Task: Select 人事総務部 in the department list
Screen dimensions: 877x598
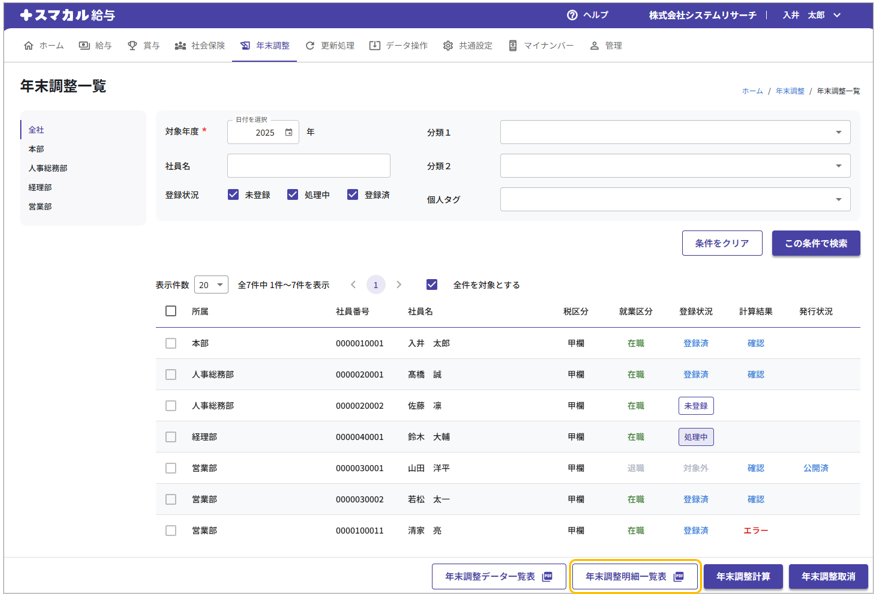Action: pos(48,168)
